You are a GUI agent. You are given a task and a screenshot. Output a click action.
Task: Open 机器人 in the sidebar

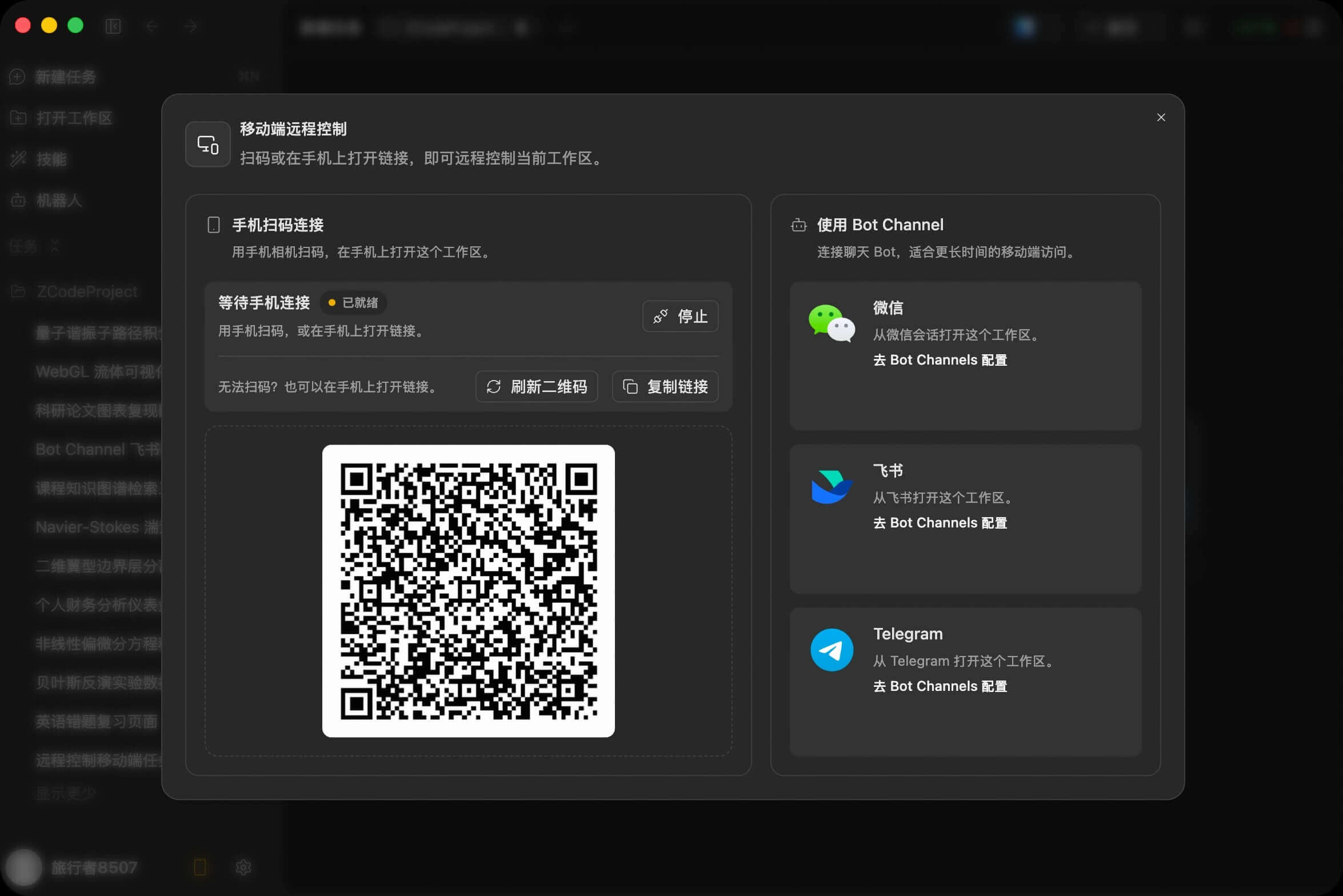59,200
